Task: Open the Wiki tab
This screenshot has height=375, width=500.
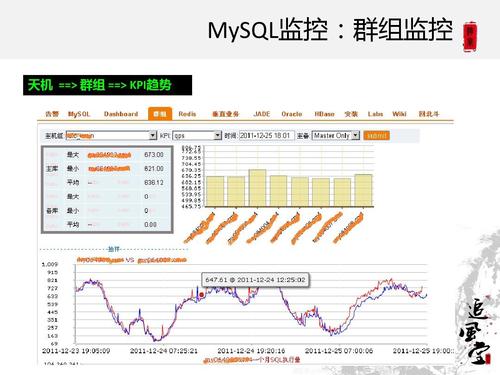Action: coord(399,114)
